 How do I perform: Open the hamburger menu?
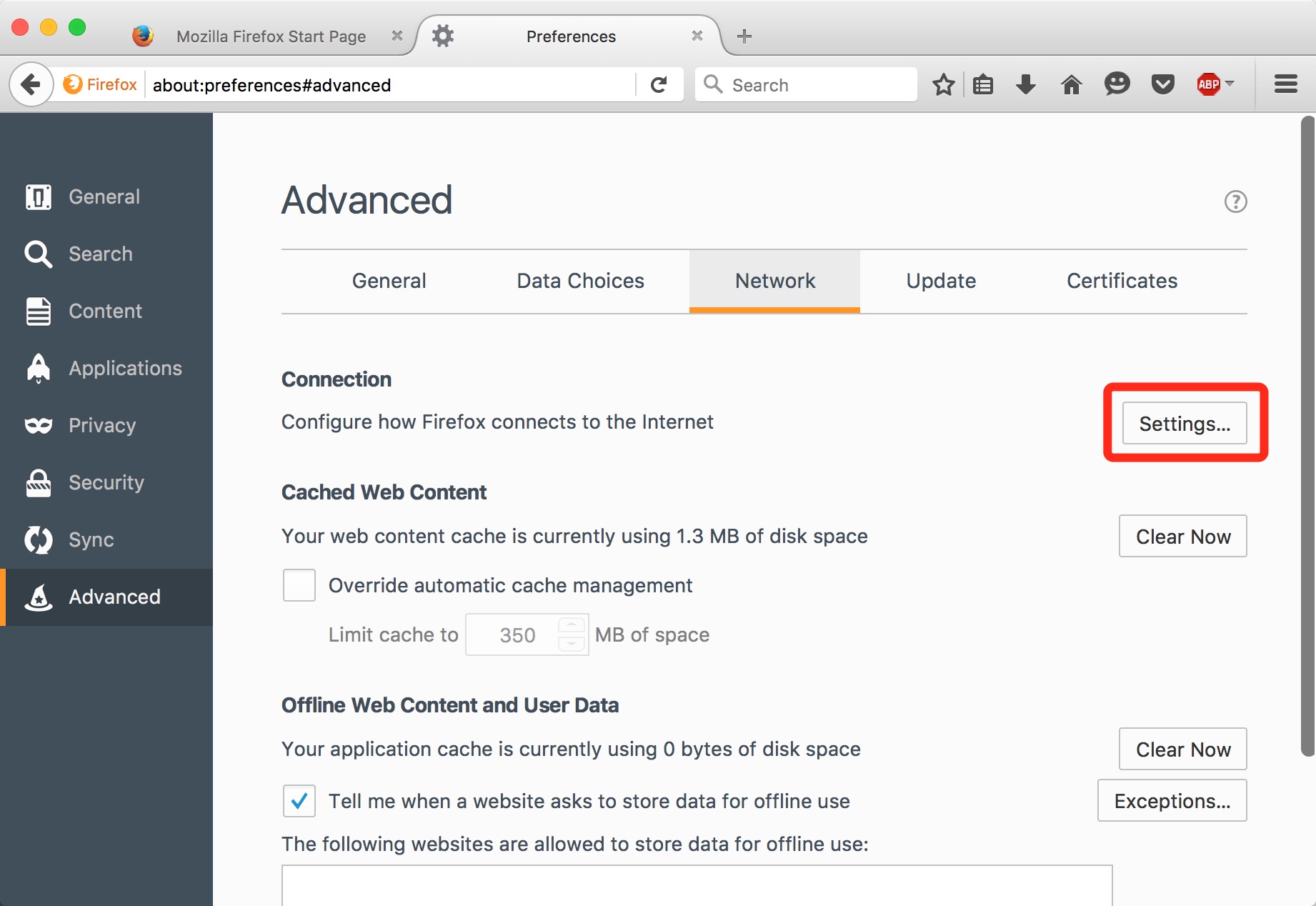click(x=1286, y=84)
